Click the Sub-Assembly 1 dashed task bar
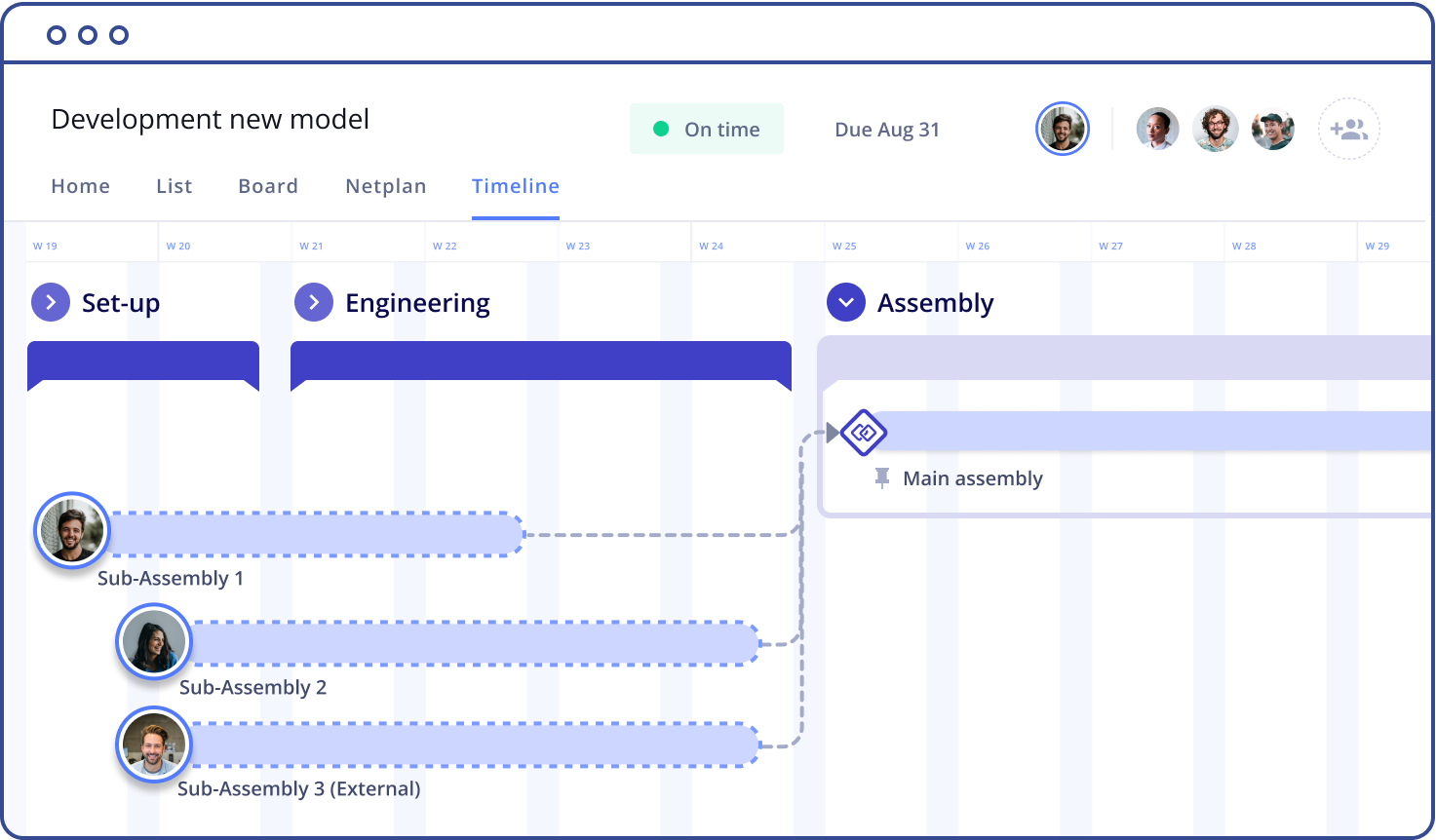 pyautogui.click(x=317, y=534)
